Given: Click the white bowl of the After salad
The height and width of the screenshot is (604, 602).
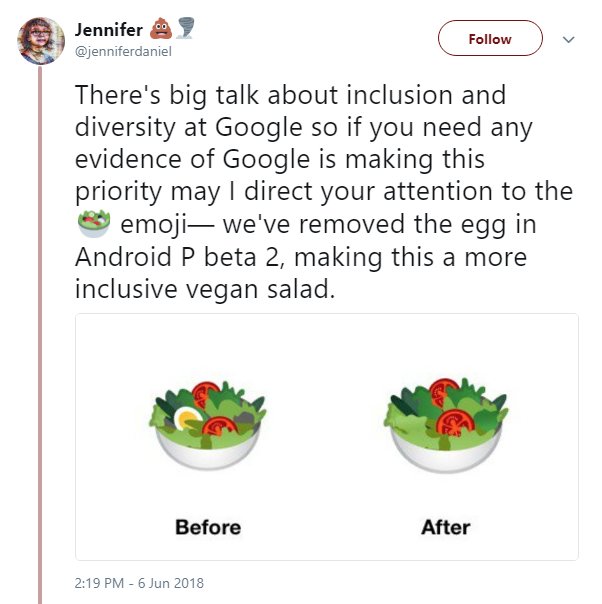Looking at the screenshot, I should 445,453.
